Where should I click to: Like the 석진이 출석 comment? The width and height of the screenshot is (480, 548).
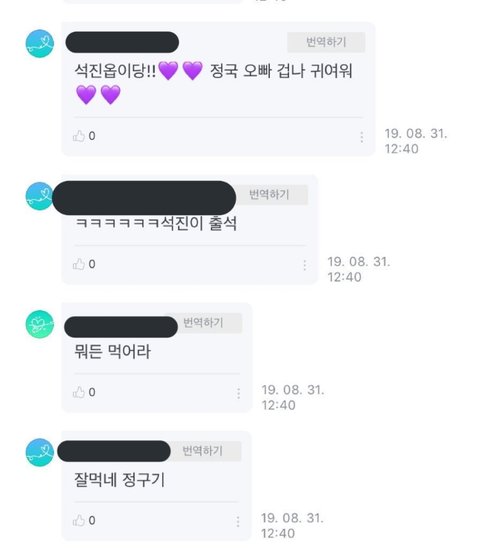click(79, 264)
